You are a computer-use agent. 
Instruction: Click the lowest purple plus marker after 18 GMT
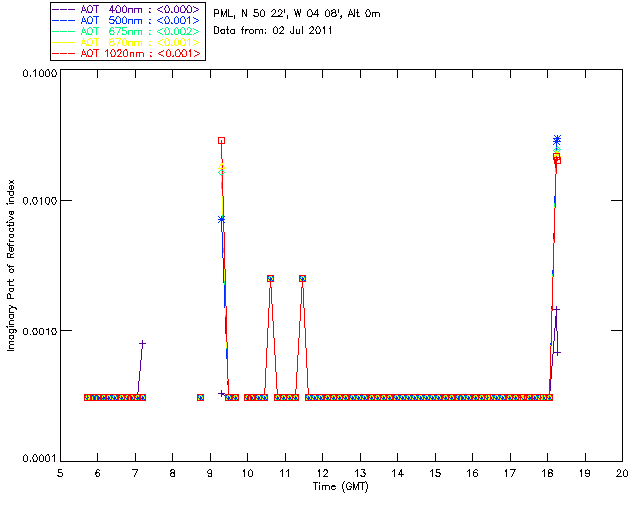point(557,353)
